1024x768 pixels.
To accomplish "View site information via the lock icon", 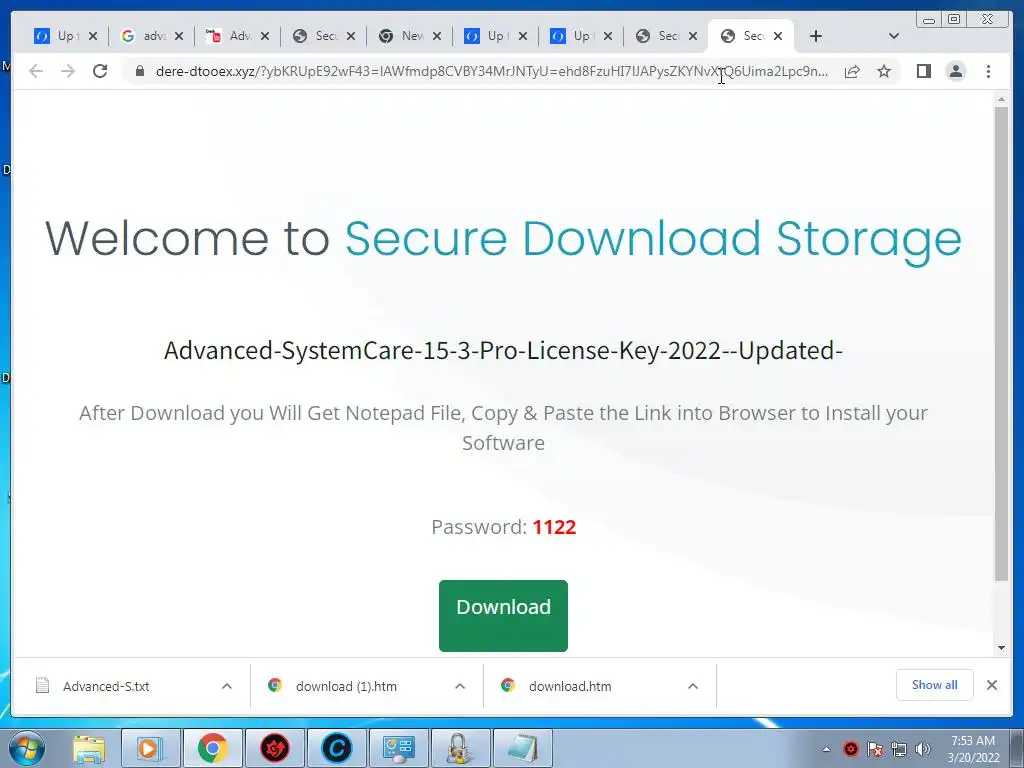I will coord(139,71).
